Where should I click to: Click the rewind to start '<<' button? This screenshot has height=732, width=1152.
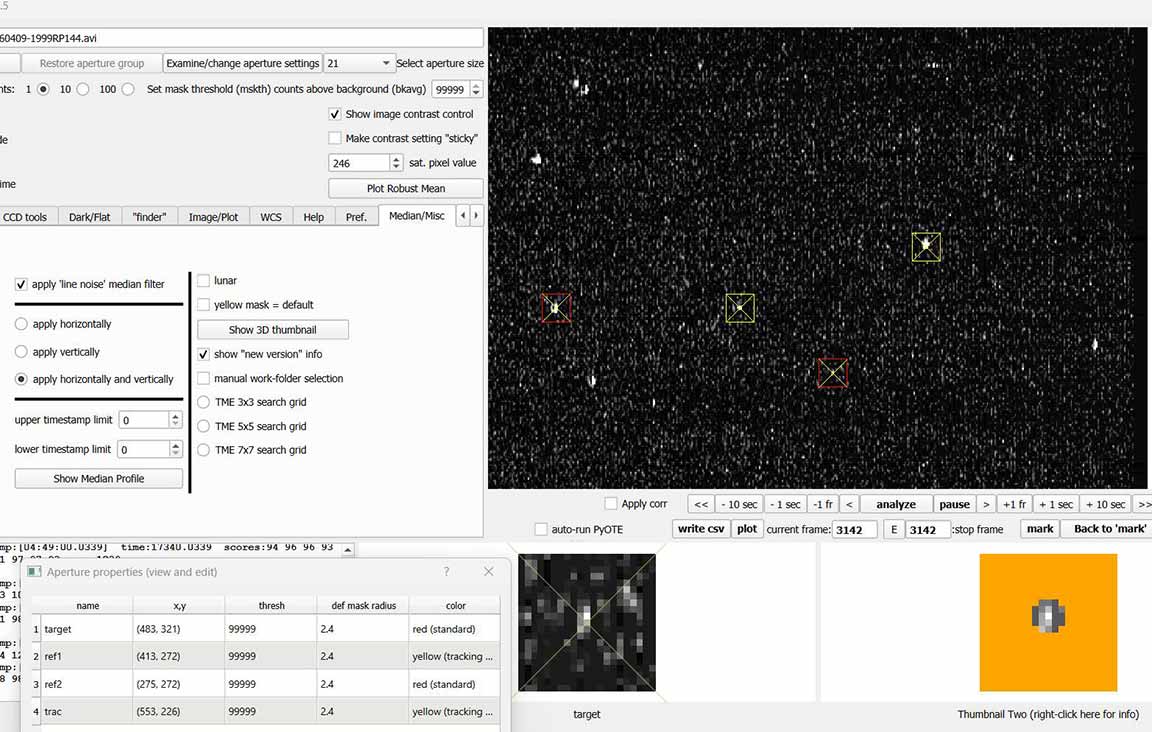tap(702, 504)
